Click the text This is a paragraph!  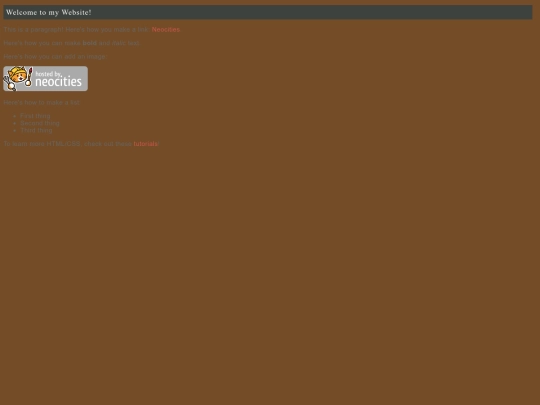33,30
